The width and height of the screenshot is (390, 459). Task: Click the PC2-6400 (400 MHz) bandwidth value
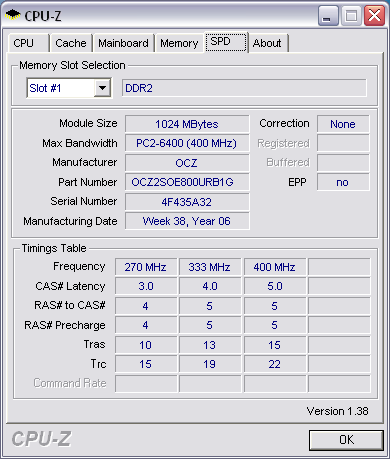tap(187, 143)
